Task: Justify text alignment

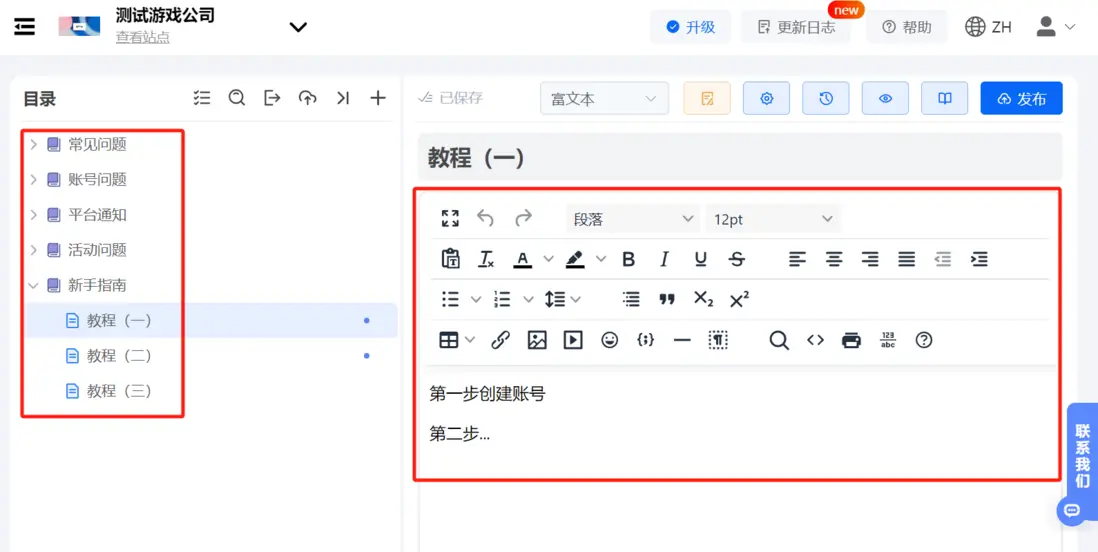Action: click(x=907, y=259)
